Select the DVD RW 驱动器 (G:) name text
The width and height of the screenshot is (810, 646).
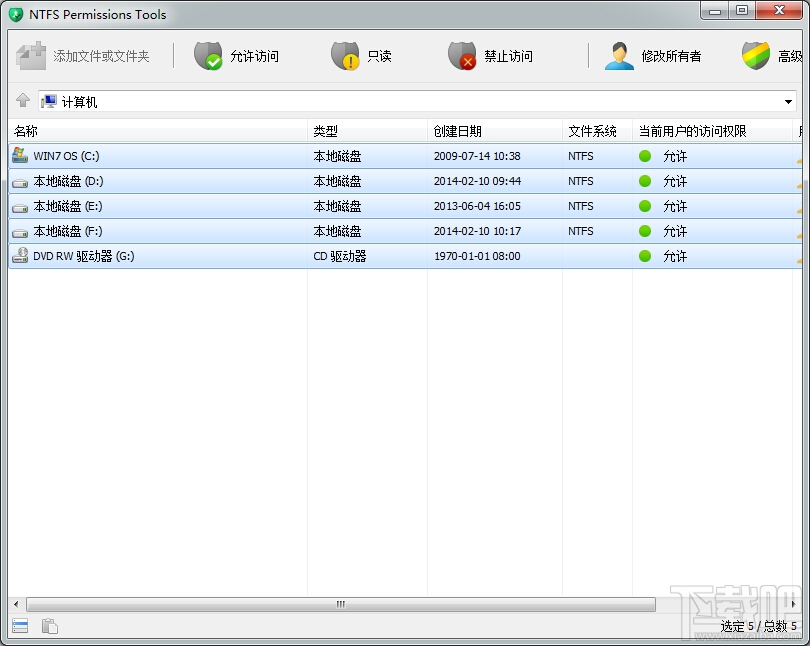click(x=84, y=256)
